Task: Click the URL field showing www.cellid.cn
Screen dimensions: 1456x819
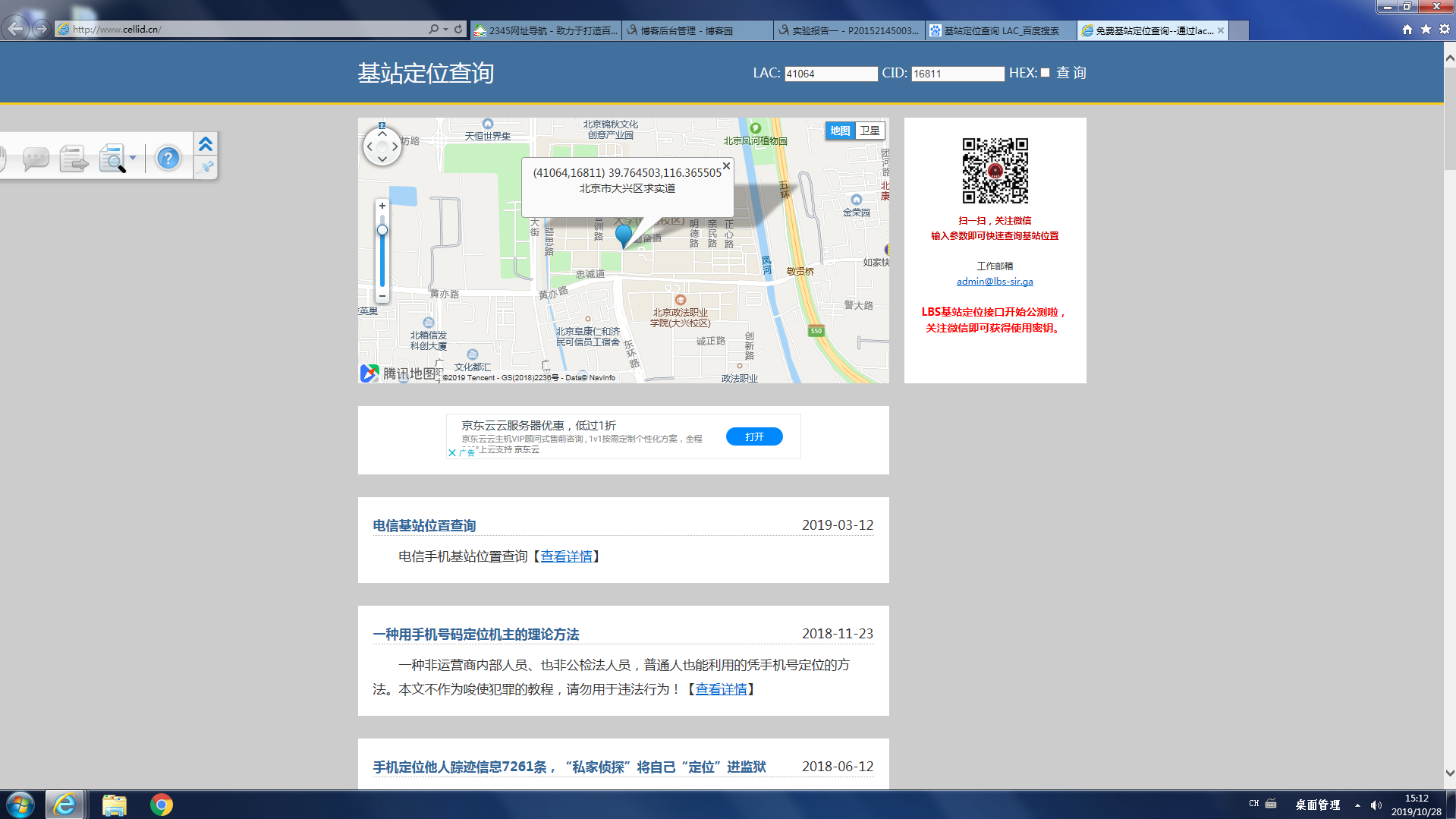Action: (241, 30)
